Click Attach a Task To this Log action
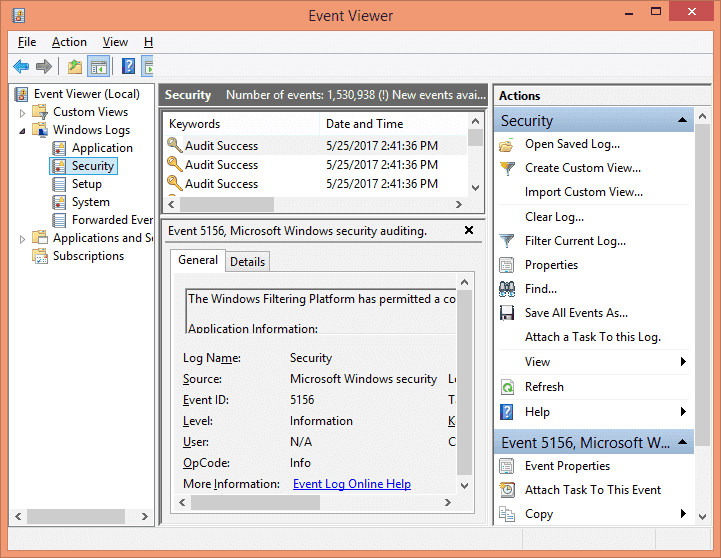This screenshot has height=558, width=721. (x=593, y=337)
